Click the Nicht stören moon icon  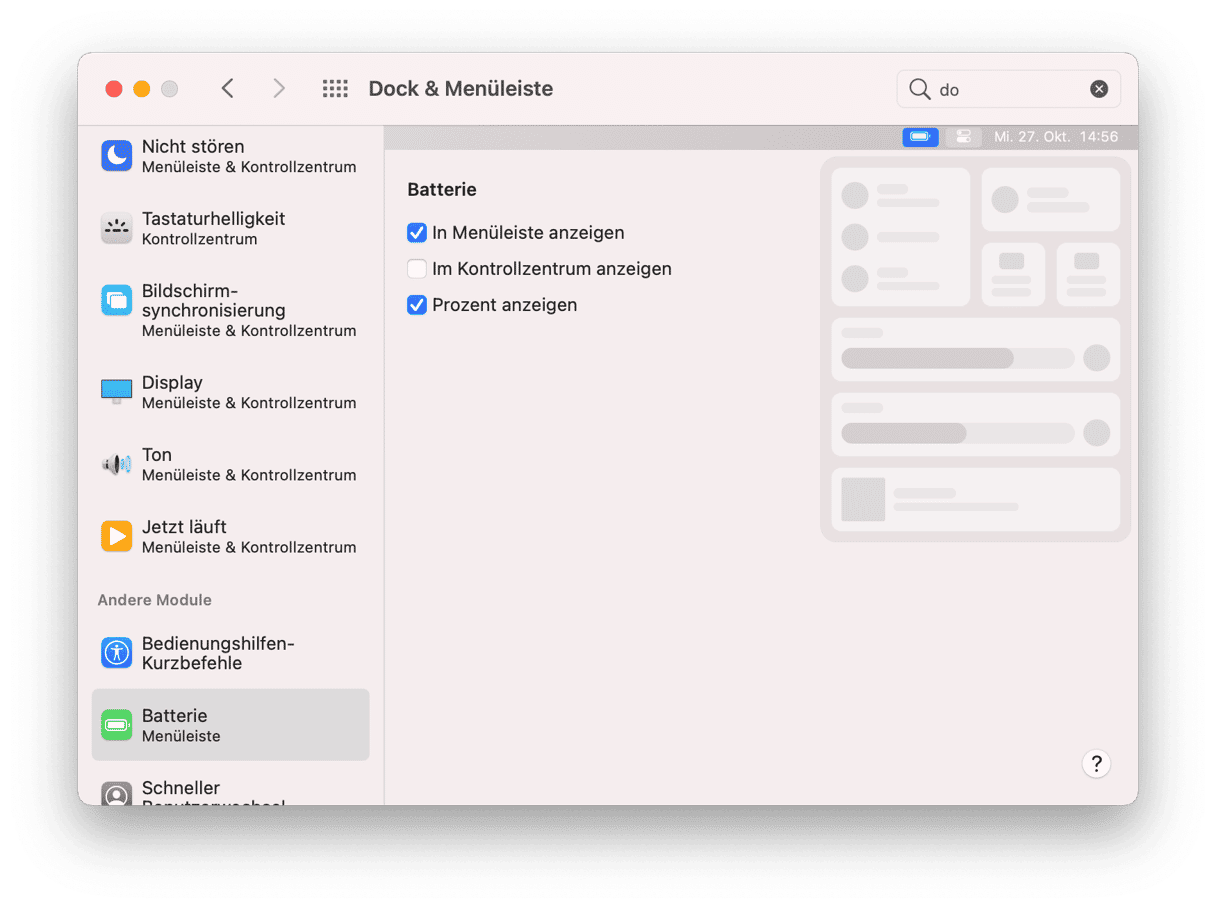(x=117, y=156)
